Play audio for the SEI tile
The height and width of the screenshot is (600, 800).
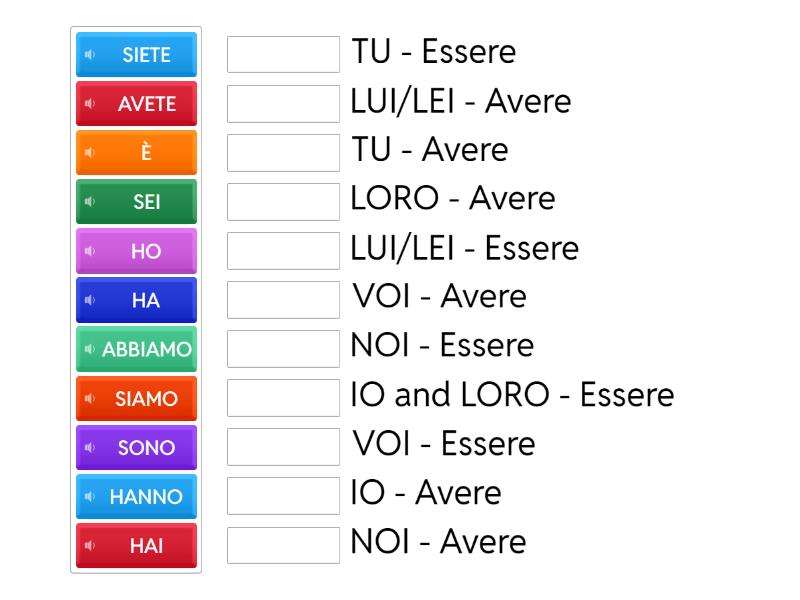pyautogui.click(x=90, y=202)
